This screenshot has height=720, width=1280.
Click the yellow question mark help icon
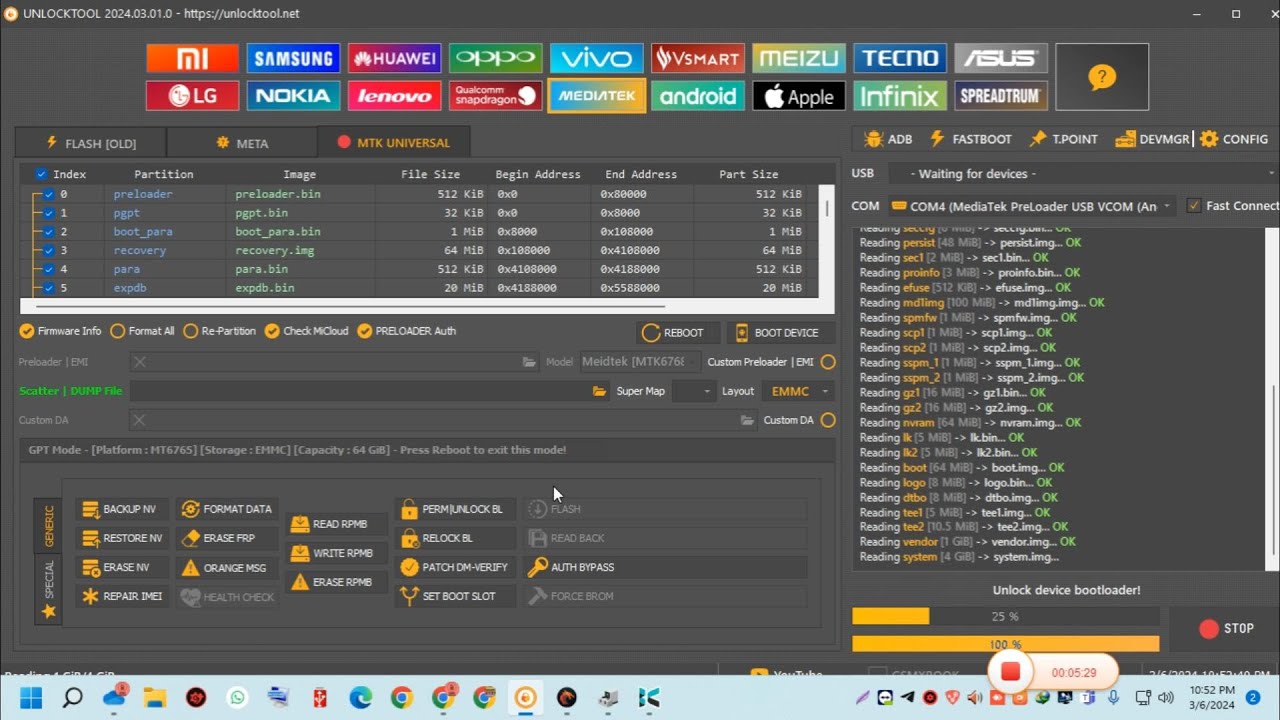tap(1101, 77)
